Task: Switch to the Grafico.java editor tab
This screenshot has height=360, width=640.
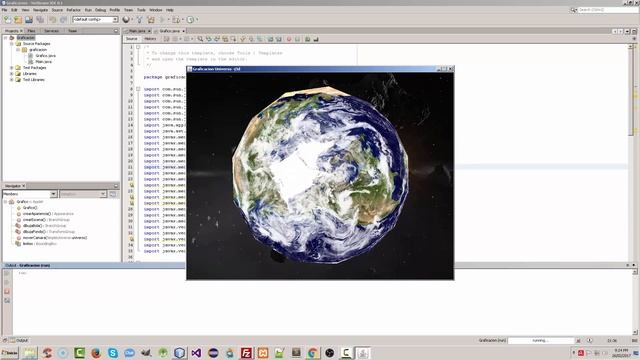Action: click(169, 31)
